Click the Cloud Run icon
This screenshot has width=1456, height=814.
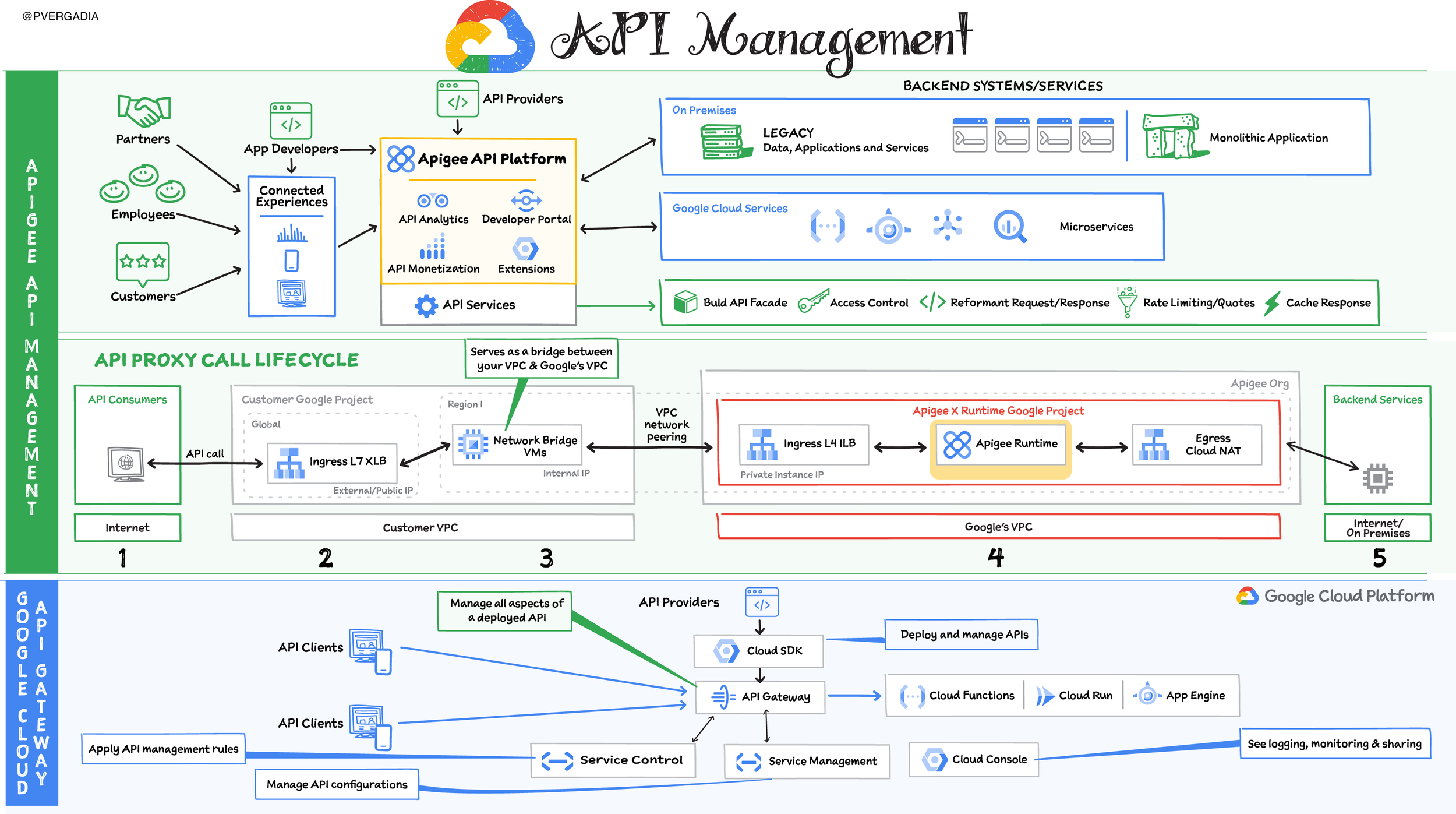pos(1045,696)
